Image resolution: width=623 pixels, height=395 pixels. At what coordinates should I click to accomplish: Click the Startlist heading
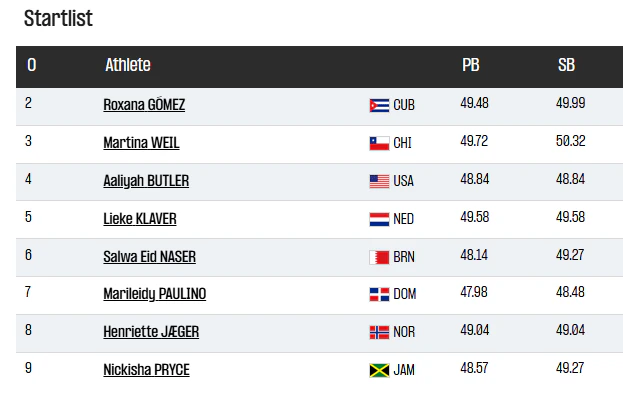click(x=58, y=18)
